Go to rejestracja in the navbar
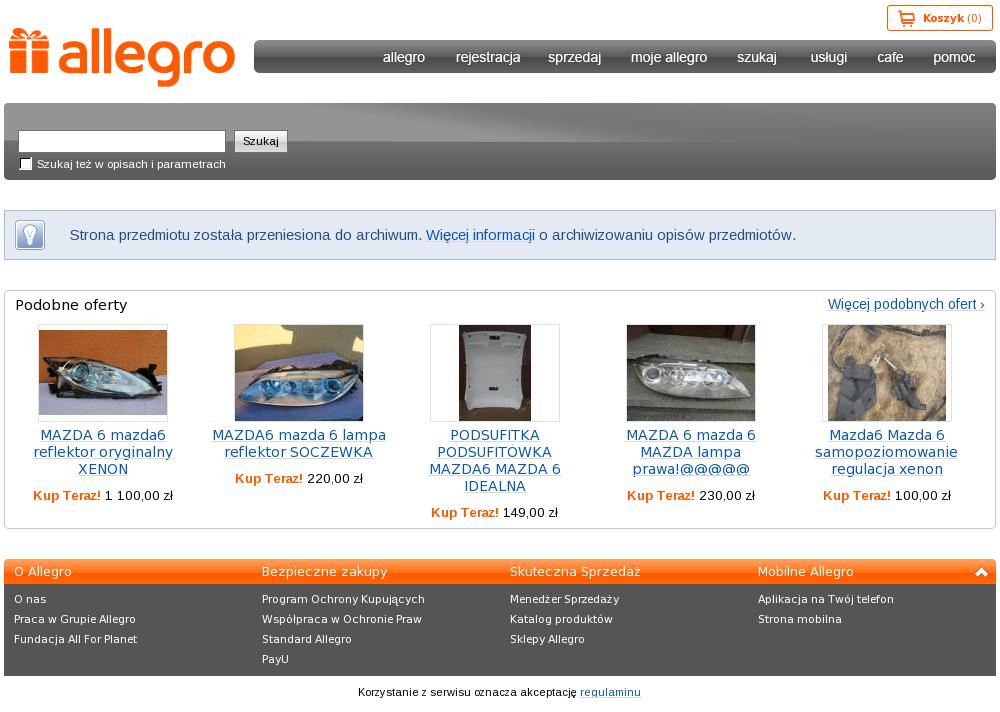This screenshot has height=712, width=1000. 488,57
